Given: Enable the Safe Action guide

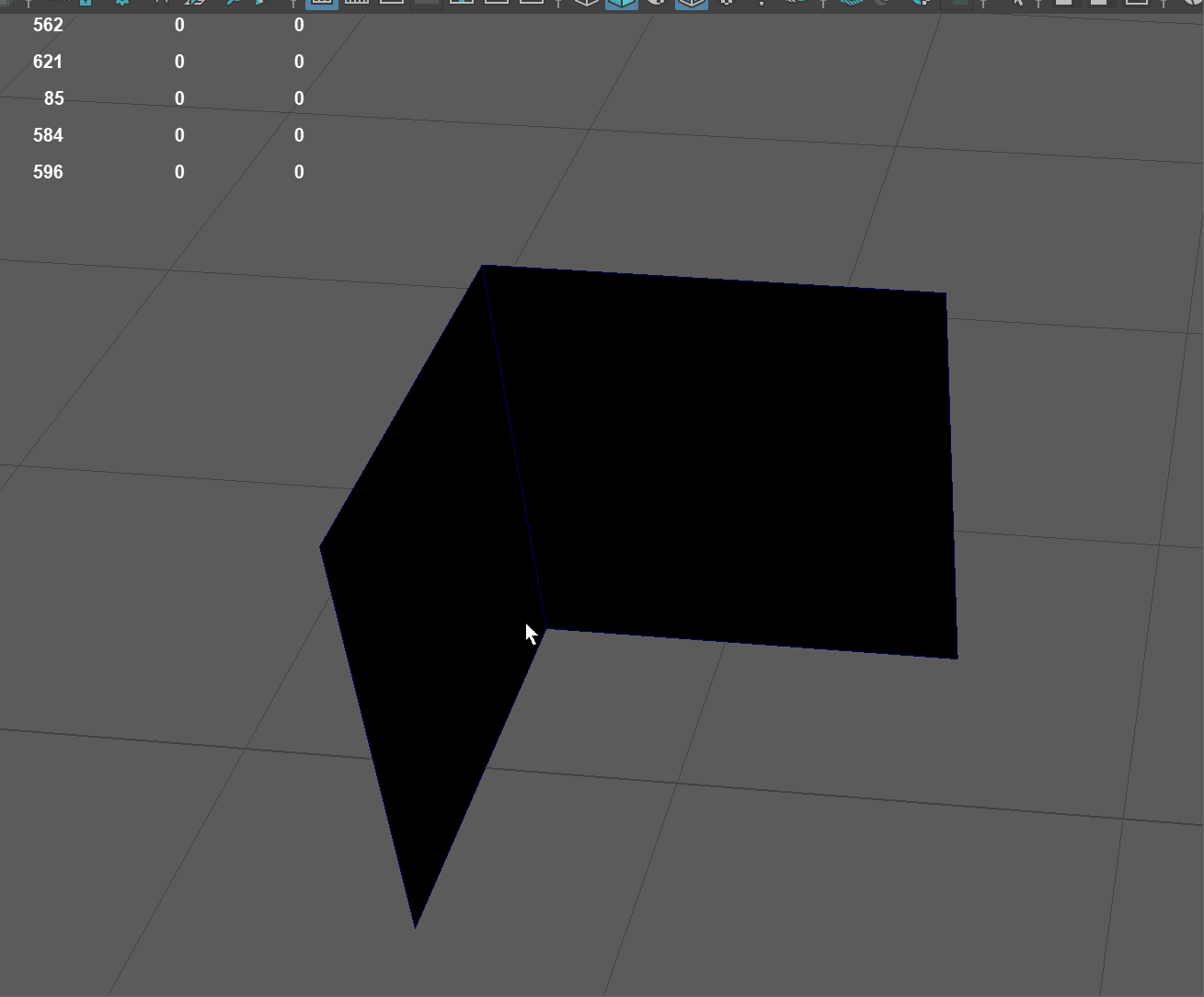Looking at the screenshot, I should (x=497, y=3).
